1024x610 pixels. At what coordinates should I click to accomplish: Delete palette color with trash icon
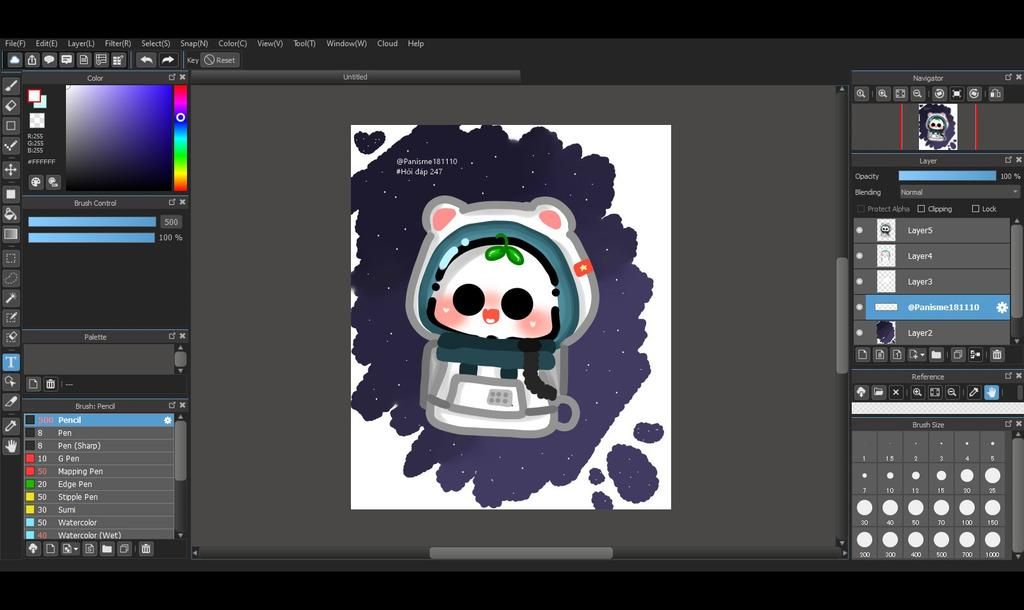pos(50,384)
